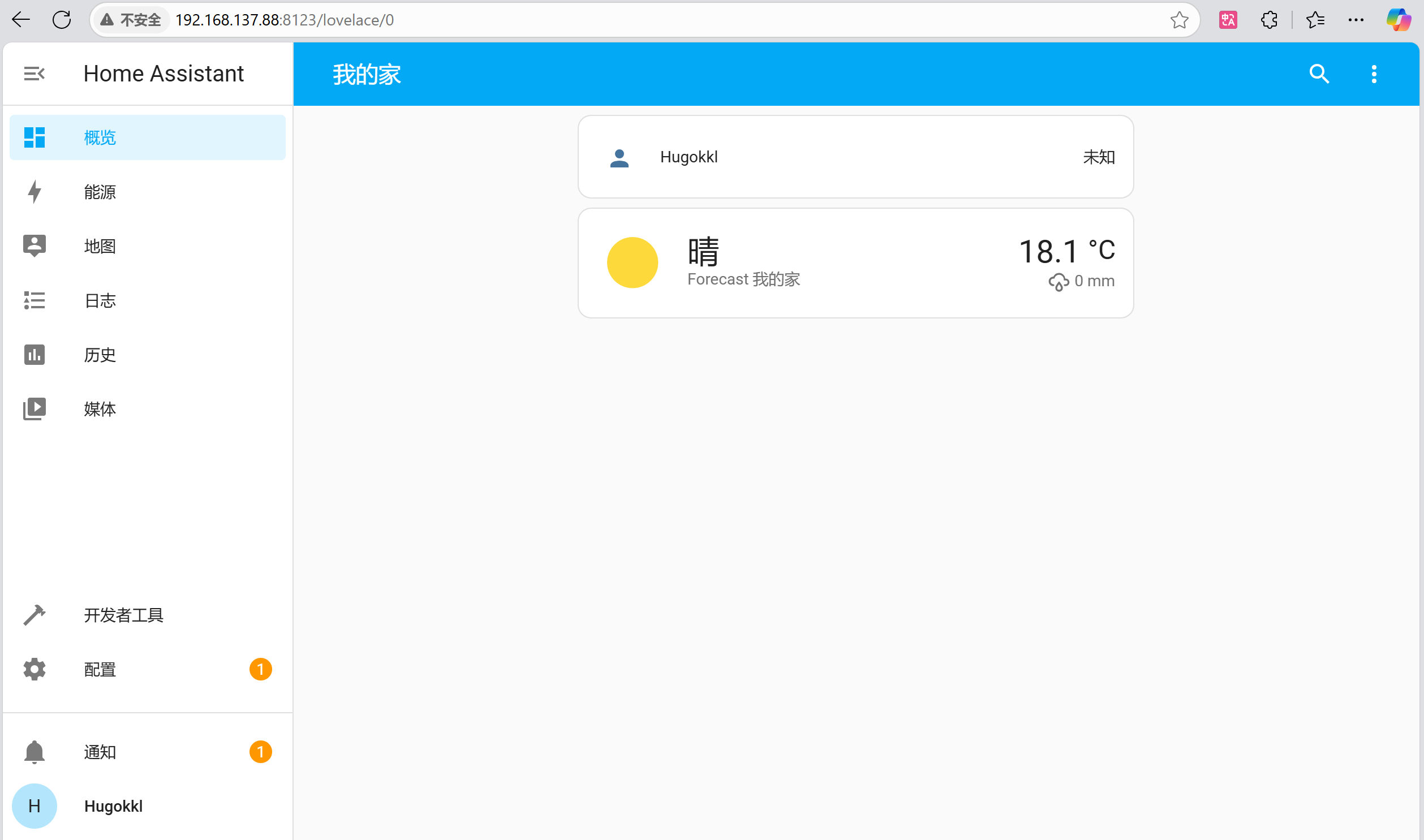
Task: Open the browser settings ellipsis menu
Action: click(x=1356, y=20)
